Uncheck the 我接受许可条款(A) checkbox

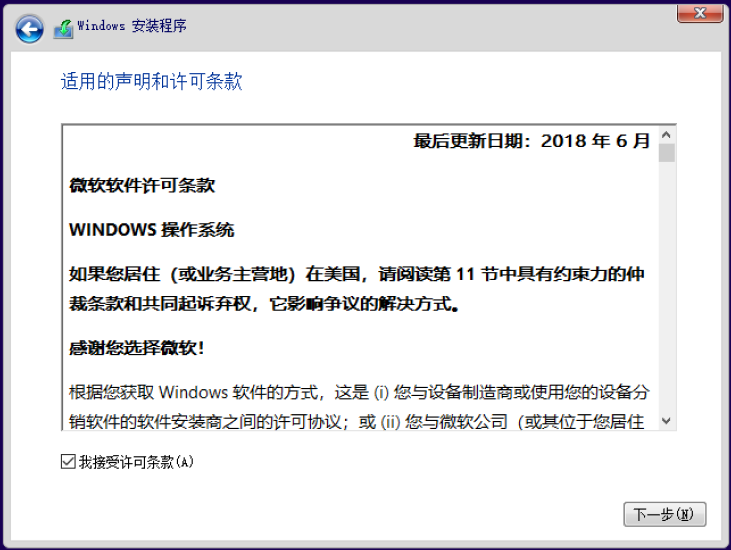coord(68,461)
